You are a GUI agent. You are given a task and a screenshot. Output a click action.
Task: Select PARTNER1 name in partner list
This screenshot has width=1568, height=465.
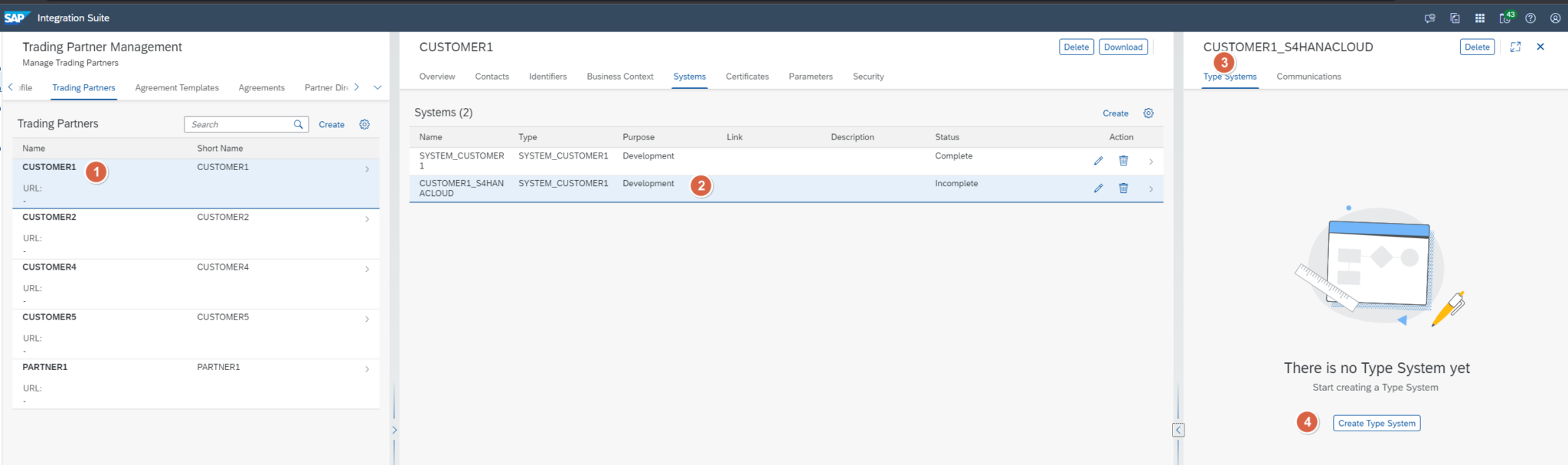click(44, 367)
